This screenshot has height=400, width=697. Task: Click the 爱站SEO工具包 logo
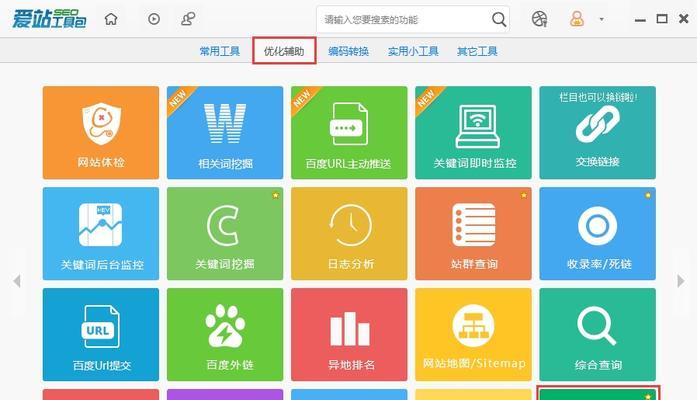coord(49,19)
